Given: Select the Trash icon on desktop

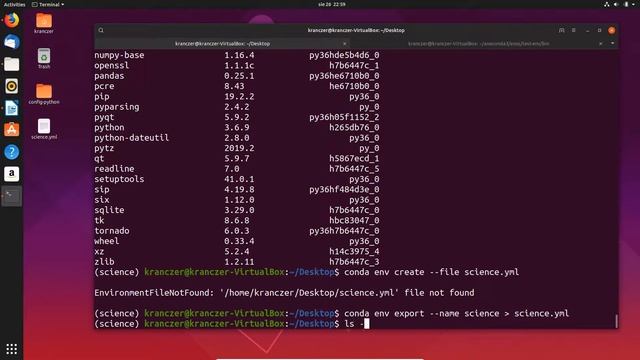Looking at the screenshot, I should [x=44, y=58].
